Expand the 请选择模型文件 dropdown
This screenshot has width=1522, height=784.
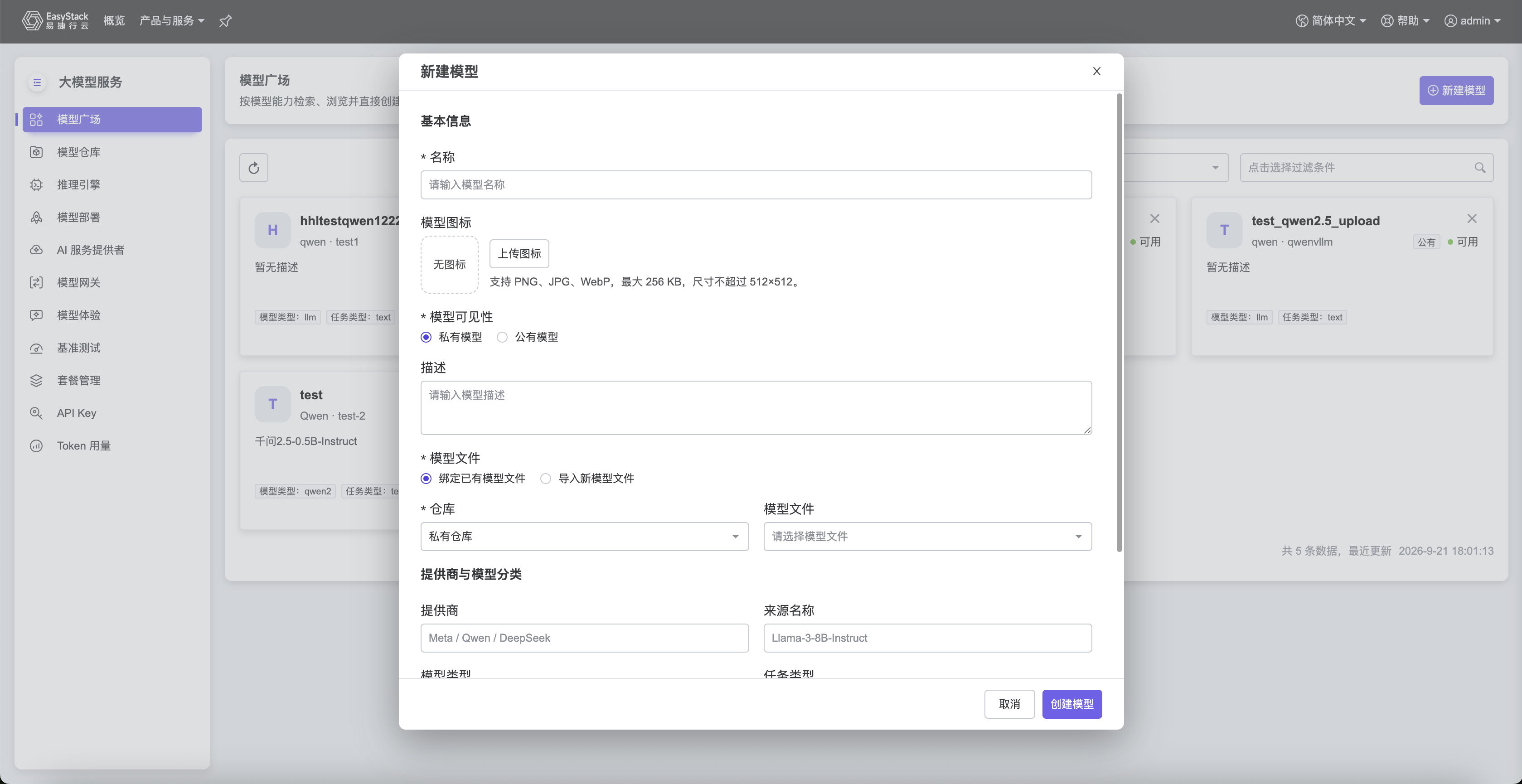point(928,537)
